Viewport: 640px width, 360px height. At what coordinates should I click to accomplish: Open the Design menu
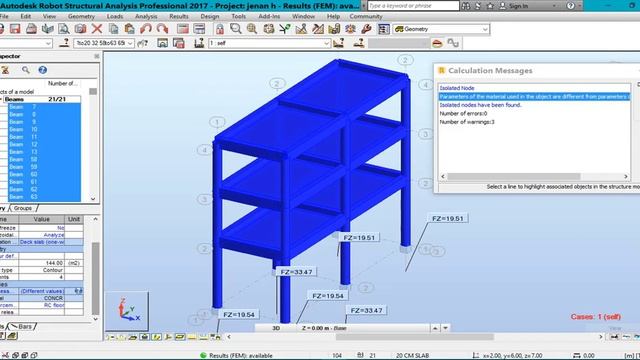click(210, 16)
